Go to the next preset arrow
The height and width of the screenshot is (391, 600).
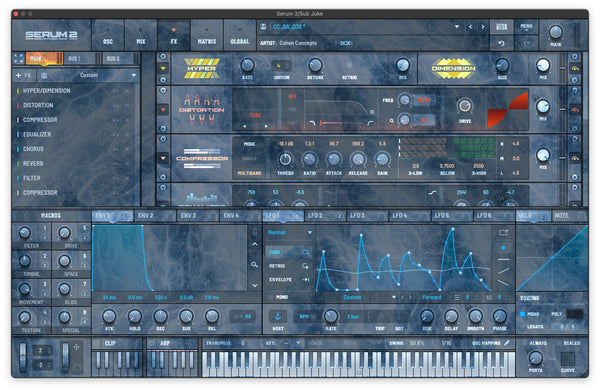[x=483, y=27]
